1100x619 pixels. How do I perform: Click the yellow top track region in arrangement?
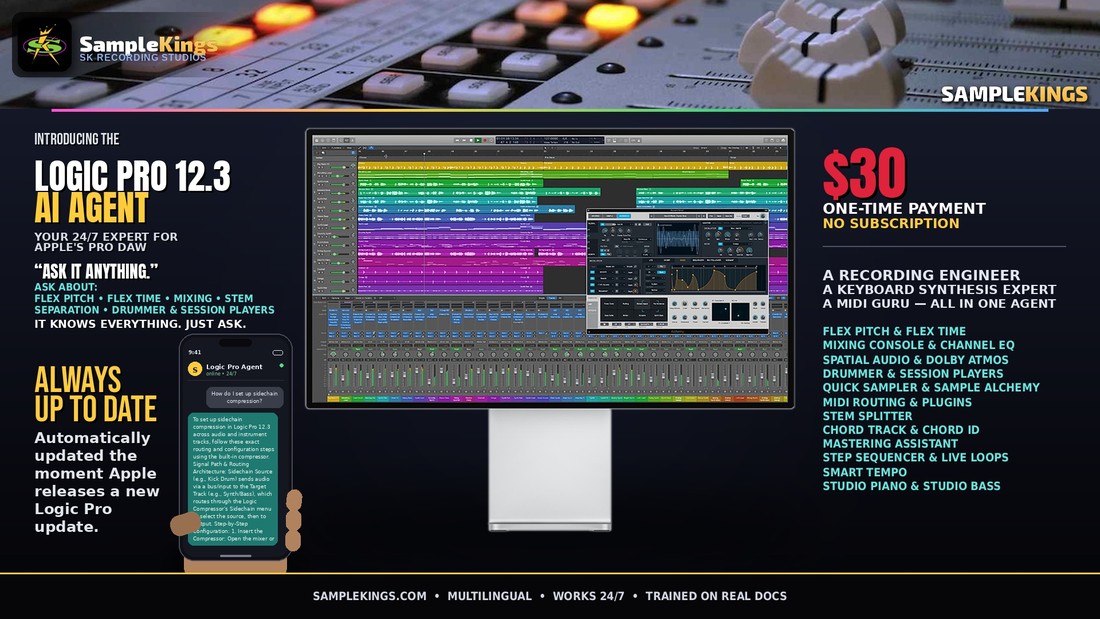tap(572, 166)
